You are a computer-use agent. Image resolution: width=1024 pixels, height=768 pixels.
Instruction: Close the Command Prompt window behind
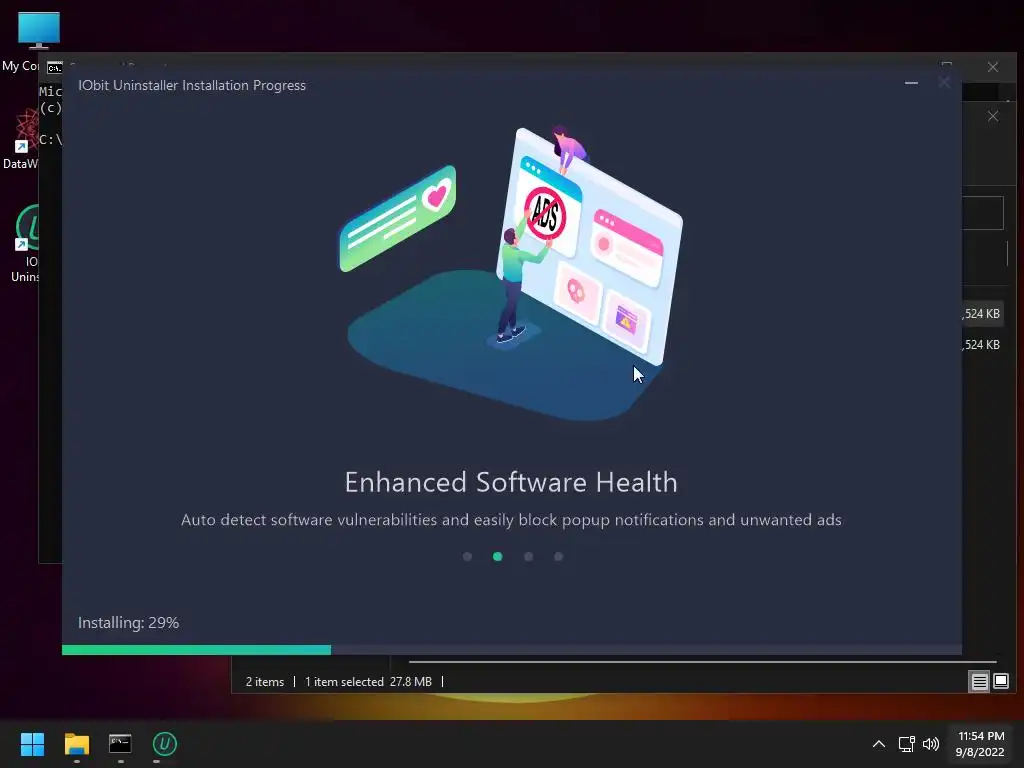(x=993, y=67)
